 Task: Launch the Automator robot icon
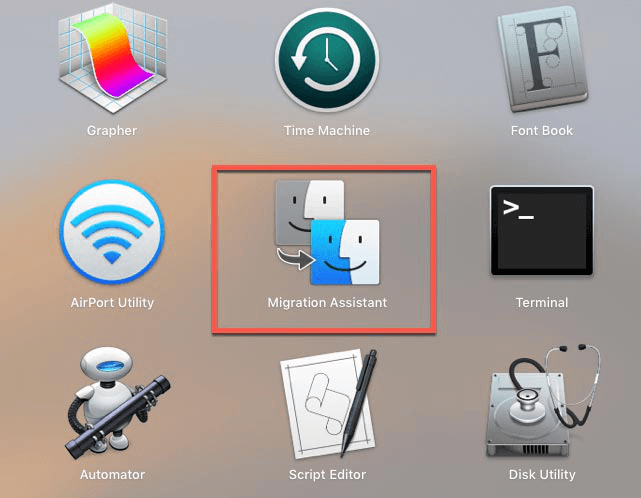(117, 404)
